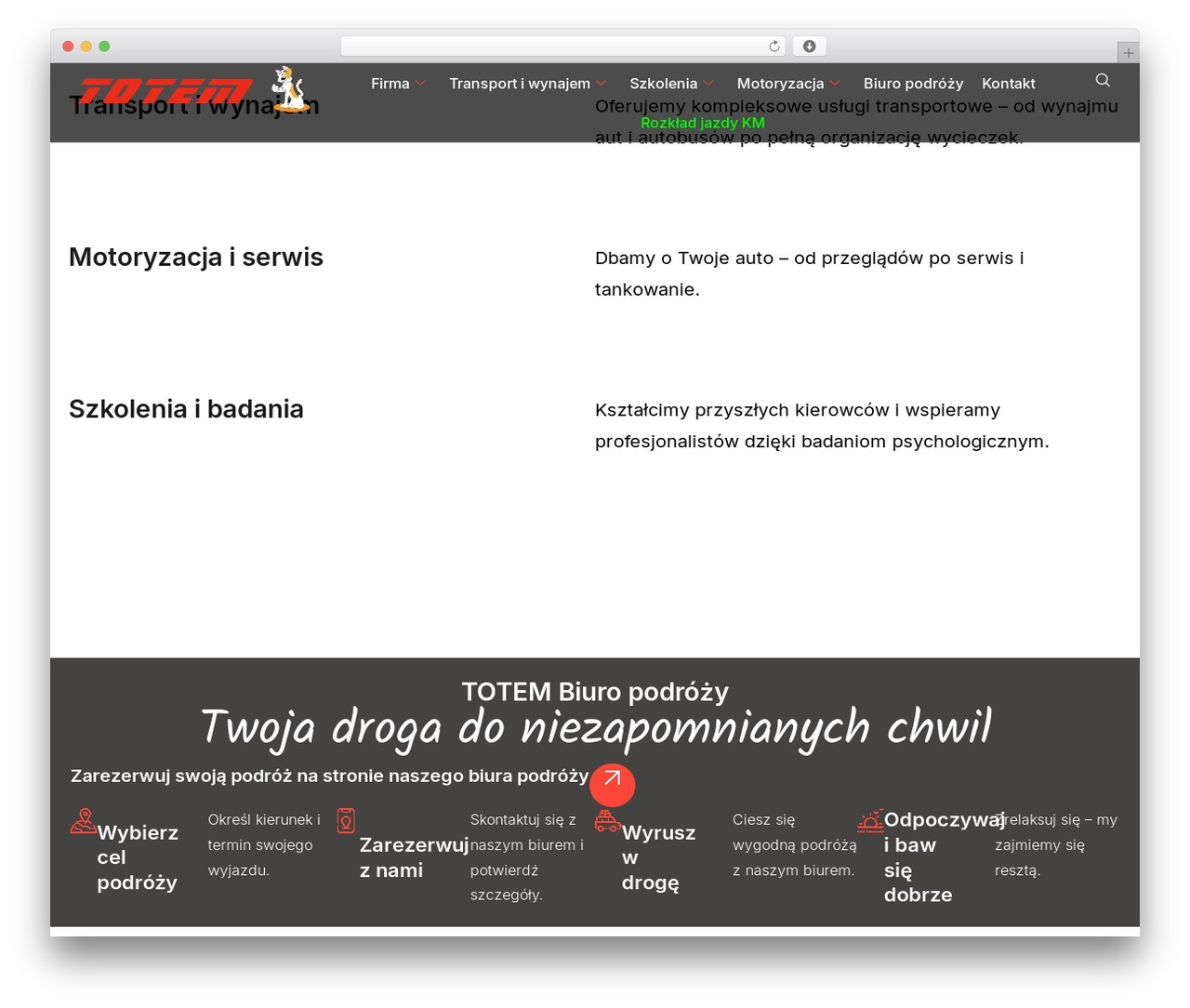
Task: Click the Zarezerwuj z nami step title
Action: tap(414, 857)
